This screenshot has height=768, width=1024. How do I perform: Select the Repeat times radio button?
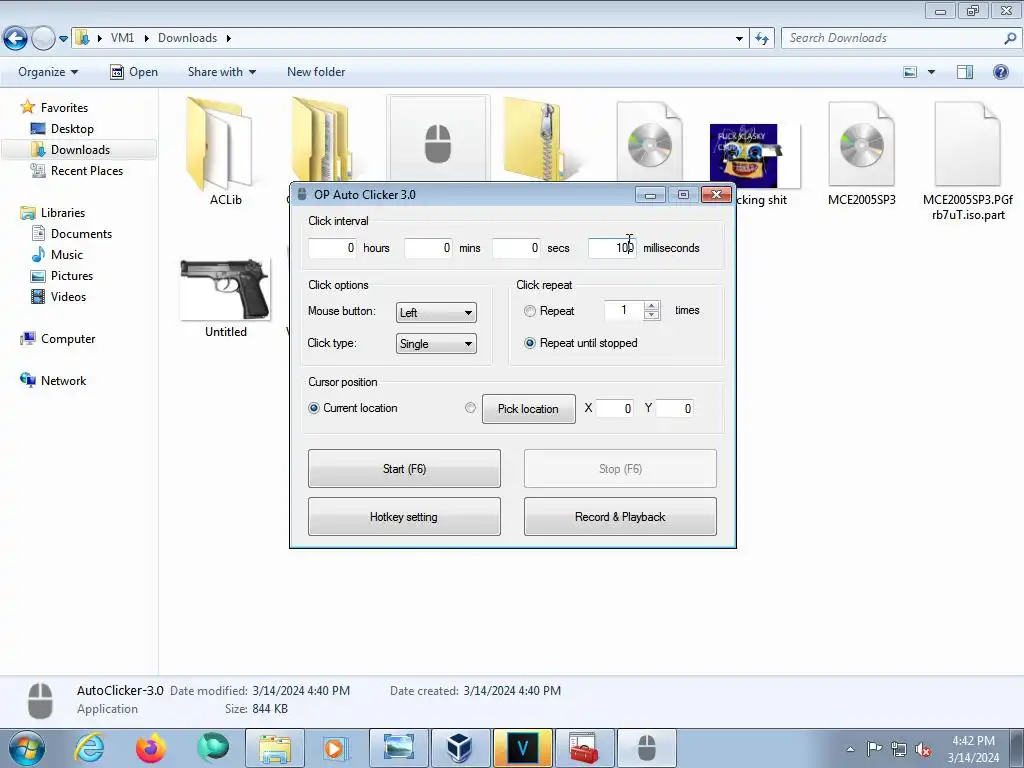click(x=530, y=312)
